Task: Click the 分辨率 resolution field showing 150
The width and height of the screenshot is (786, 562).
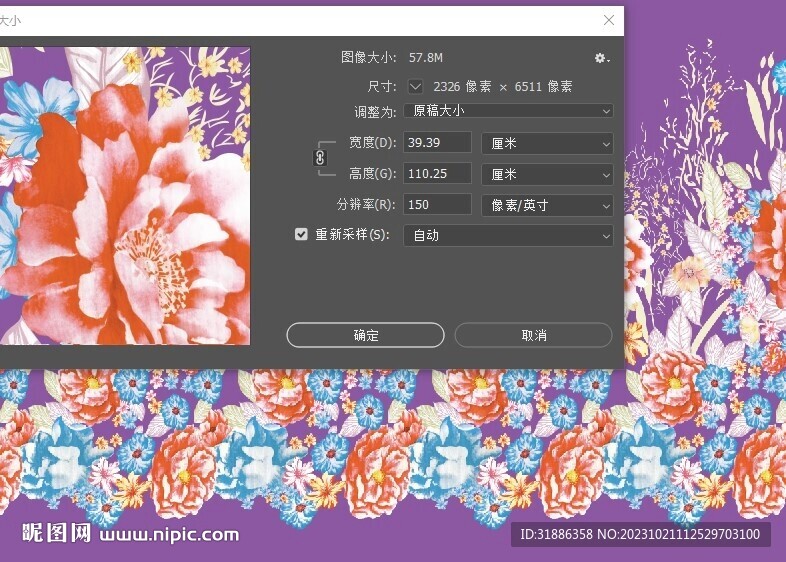Action: pos(437,205)
